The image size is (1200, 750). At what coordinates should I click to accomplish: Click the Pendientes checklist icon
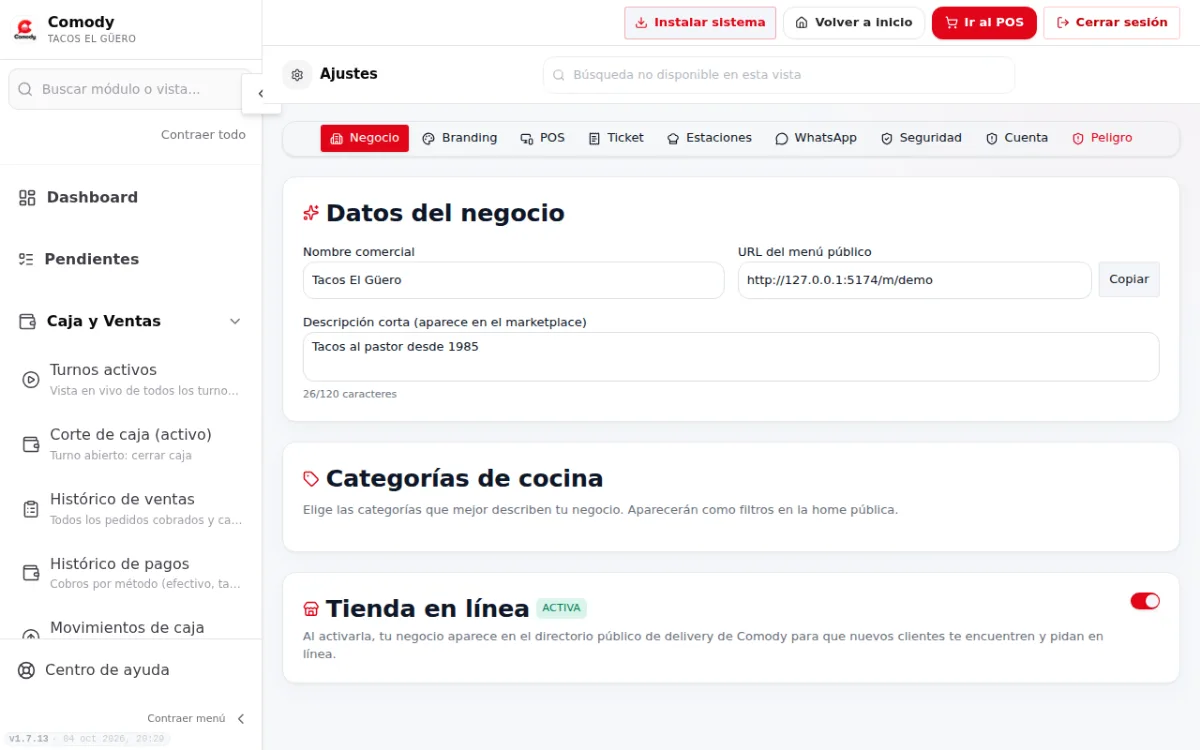click(x=26, y=259)
